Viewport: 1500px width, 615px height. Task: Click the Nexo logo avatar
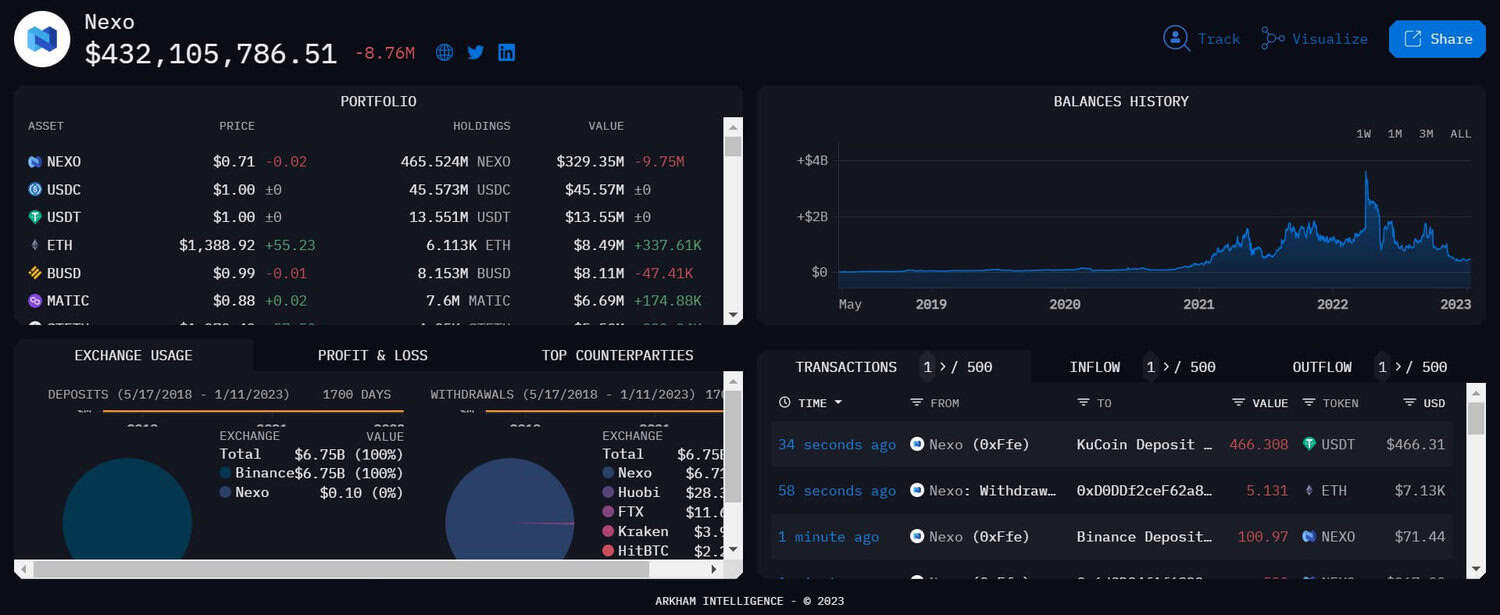point(42,39)
